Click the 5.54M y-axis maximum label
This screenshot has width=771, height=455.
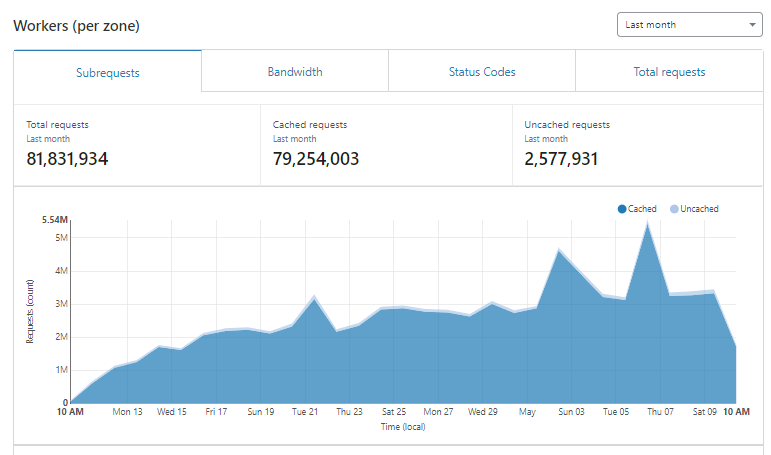pyautogui.click(x=55, y=220)
